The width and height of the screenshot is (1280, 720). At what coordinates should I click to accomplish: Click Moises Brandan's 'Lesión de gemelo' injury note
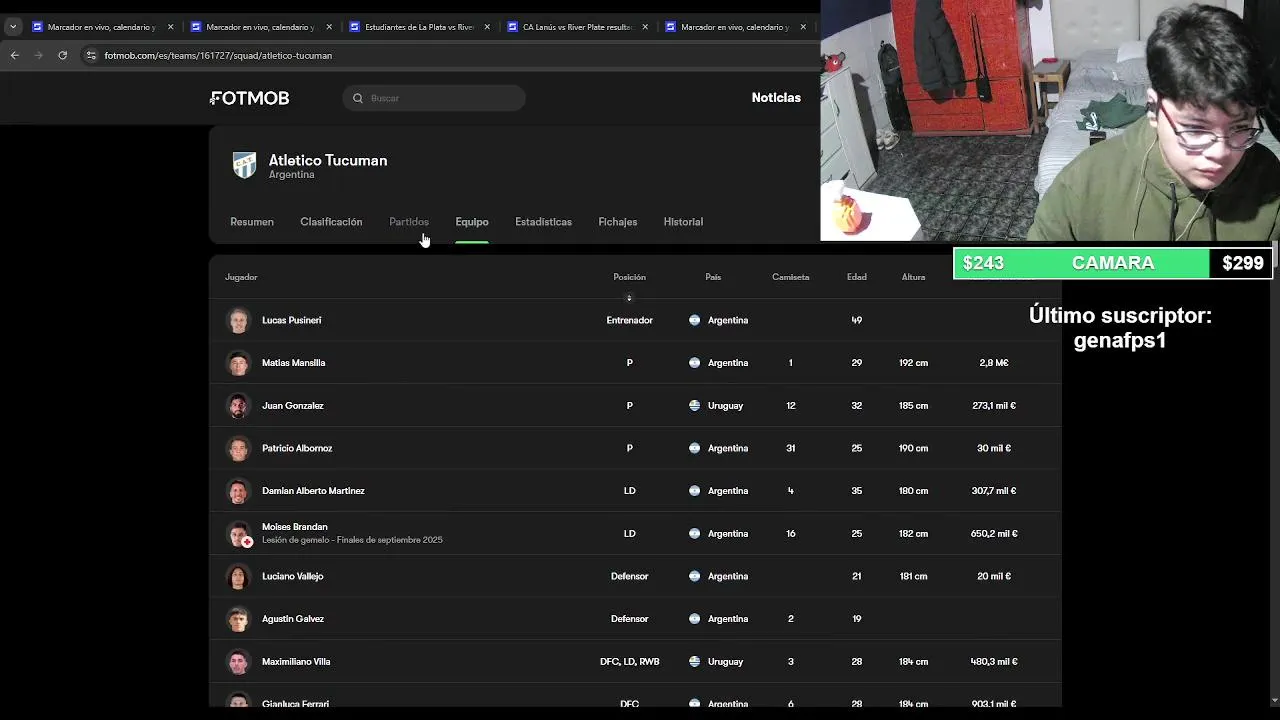coord(352,540)
